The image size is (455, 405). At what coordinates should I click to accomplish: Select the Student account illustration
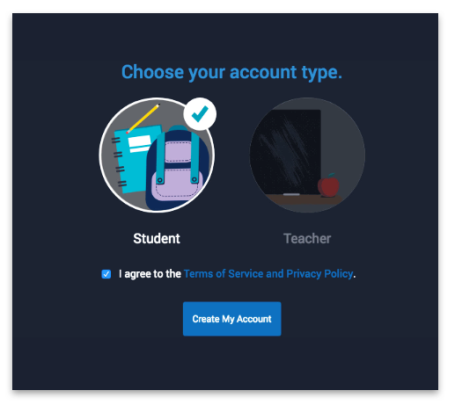(157, 155)
